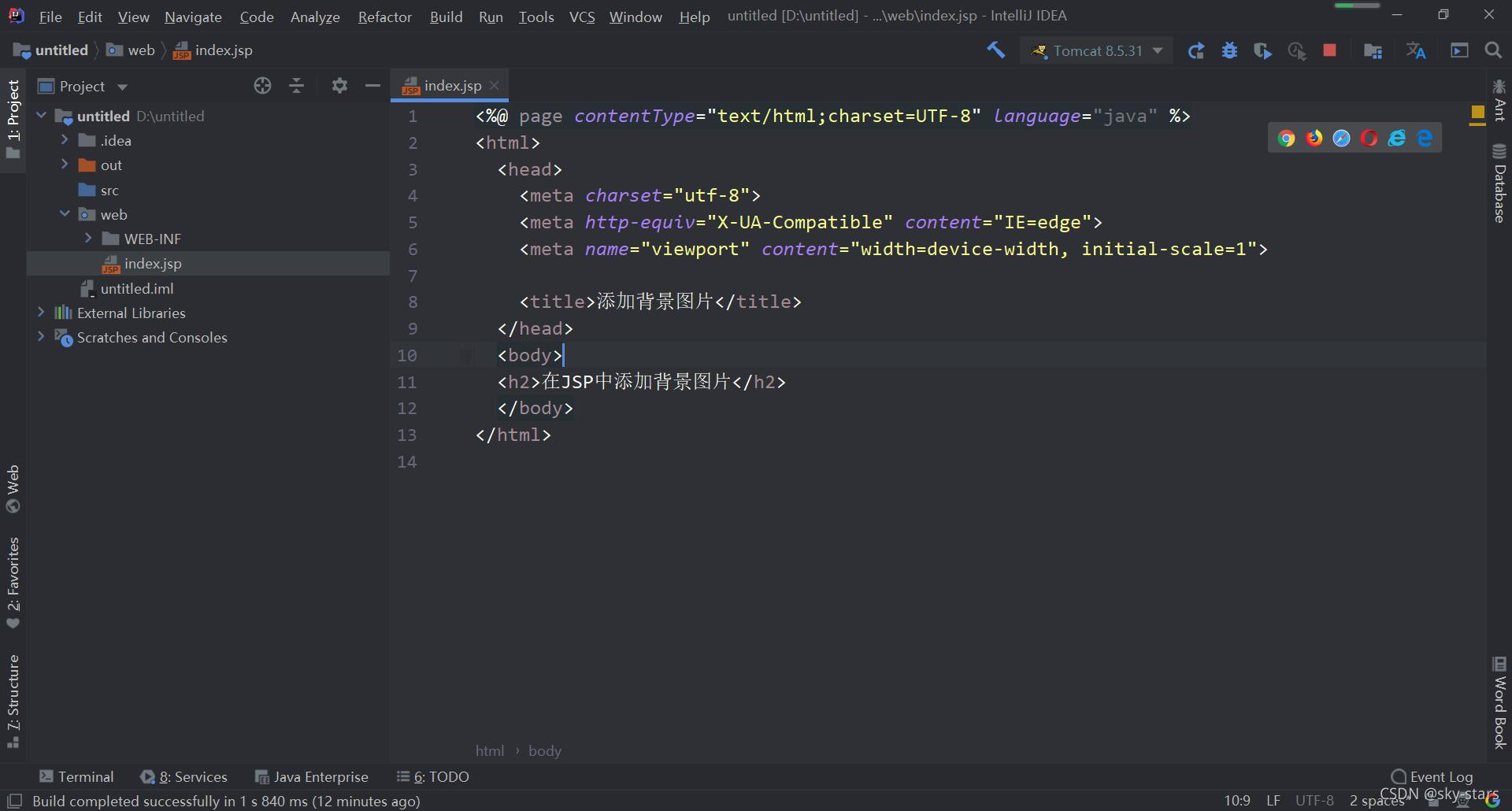Viewport: 1512px width, 811px height.
Task: Open page in Safari browser icon
Action: click(x=1342, y=139)
